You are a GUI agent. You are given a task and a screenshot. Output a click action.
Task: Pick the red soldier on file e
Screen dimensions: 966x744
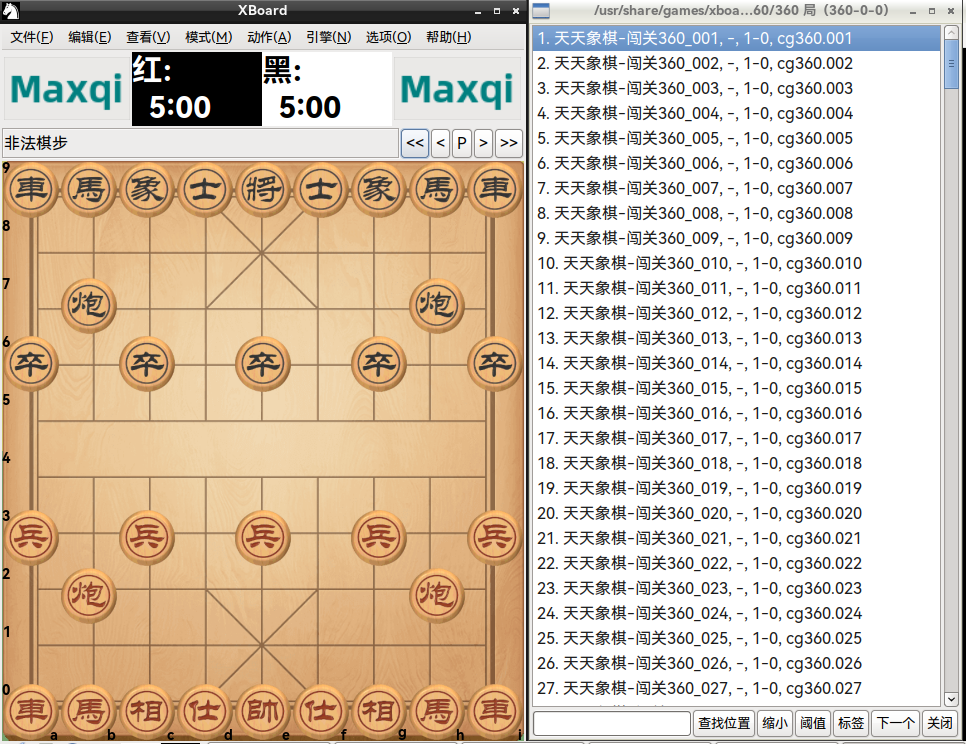tap(262, 537)
